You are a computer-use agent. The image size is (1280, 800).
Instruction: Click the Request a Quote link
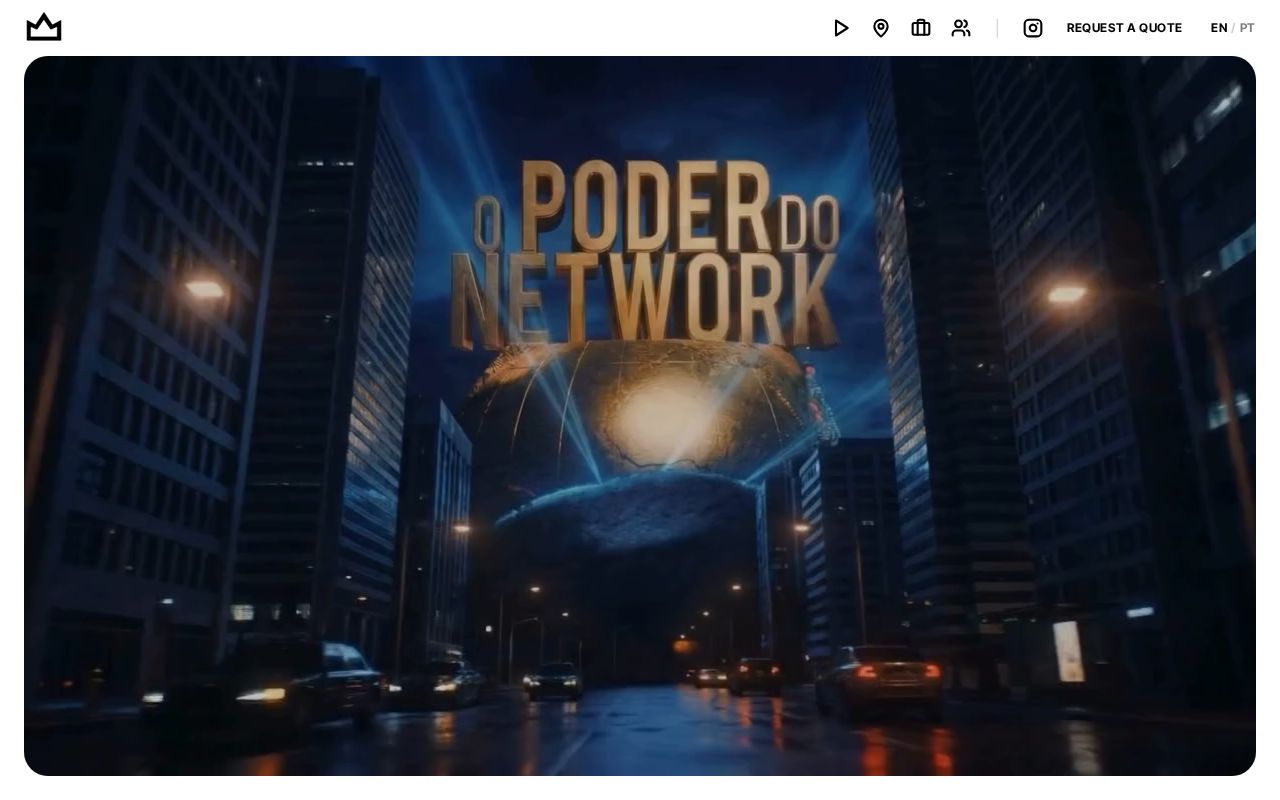pyautogui.click(x=1124, y=28)
